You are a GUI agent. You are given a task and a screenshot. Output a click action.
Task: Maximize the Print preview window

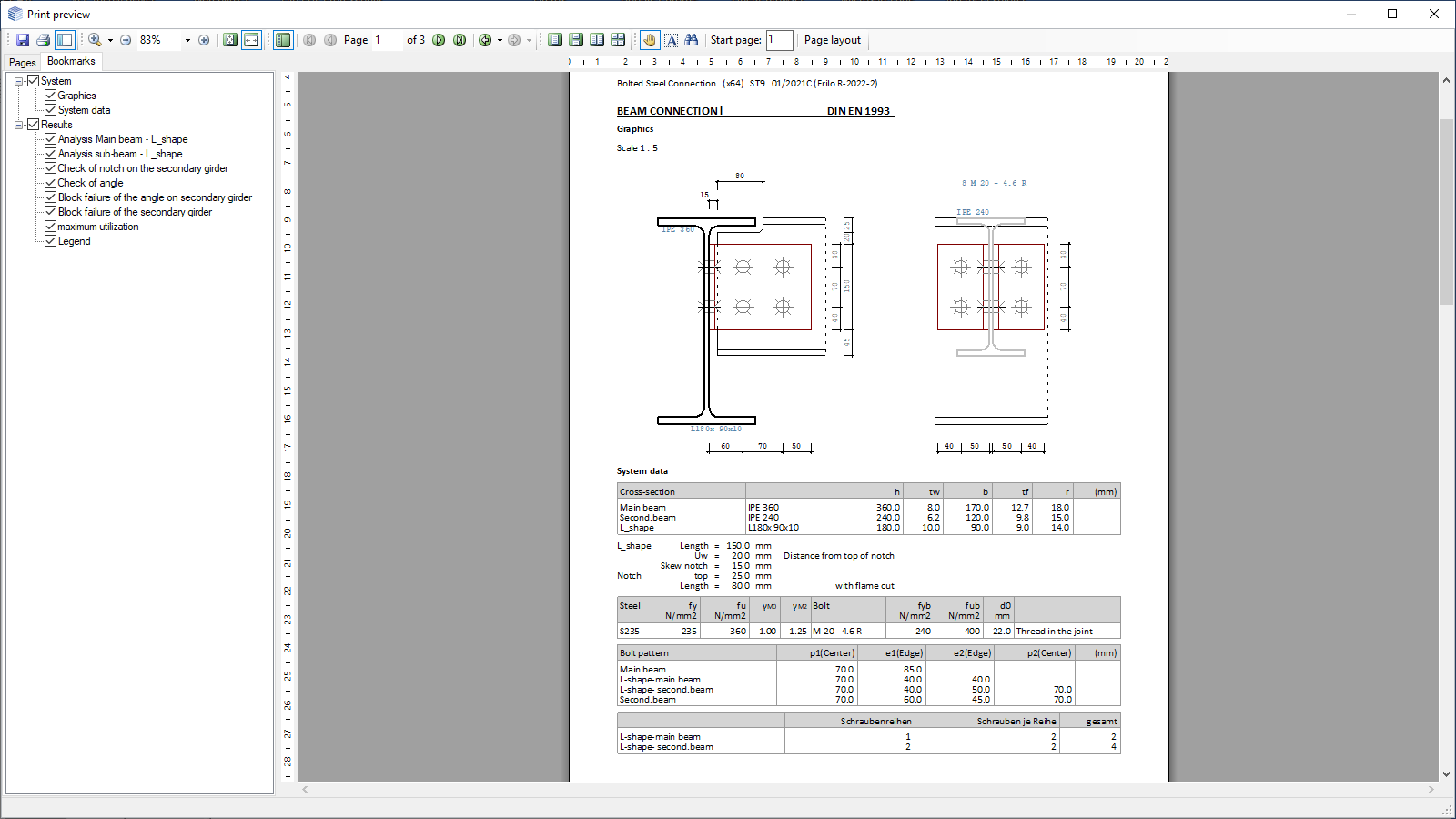1392,14
